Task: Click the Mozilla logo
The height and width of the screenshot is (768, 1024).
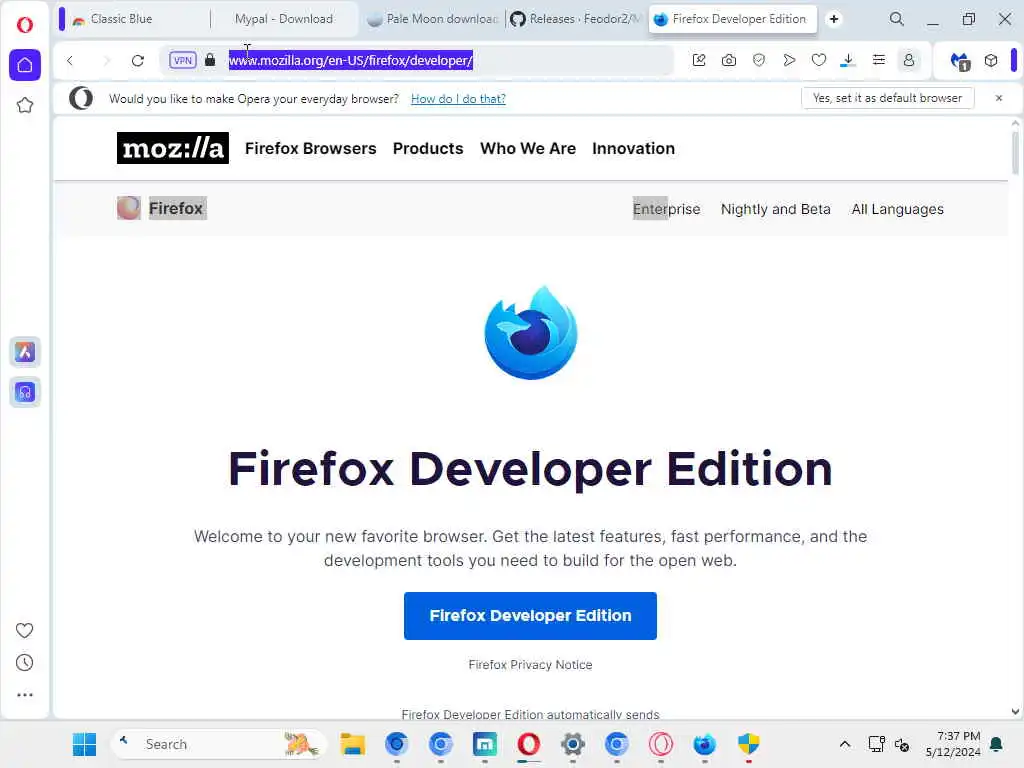Action: (172, 148)
